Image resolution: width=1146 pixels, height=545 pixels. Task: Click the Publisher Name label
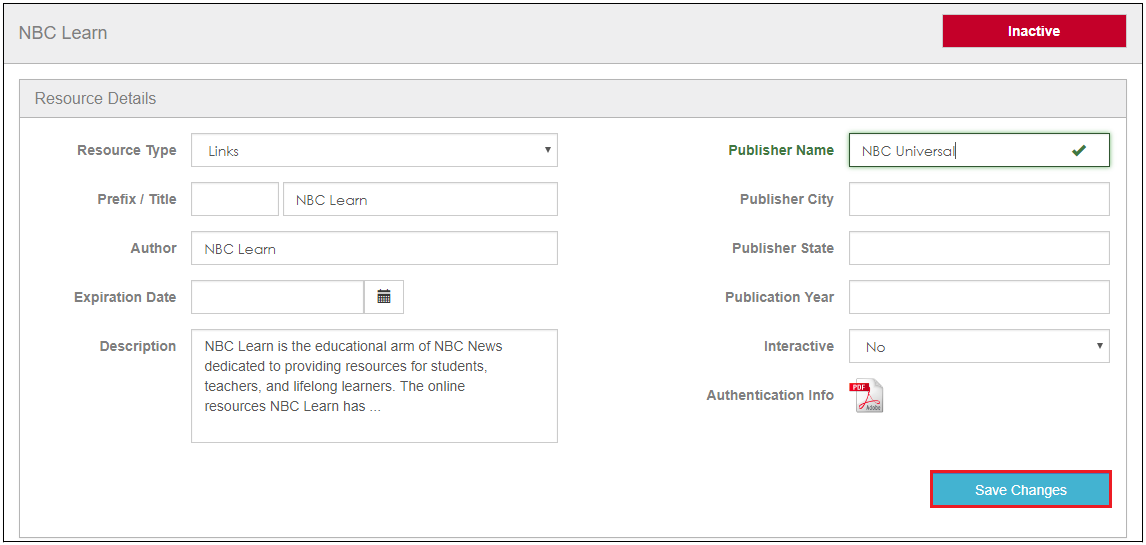pyautogui.click(x=781, y=150)
